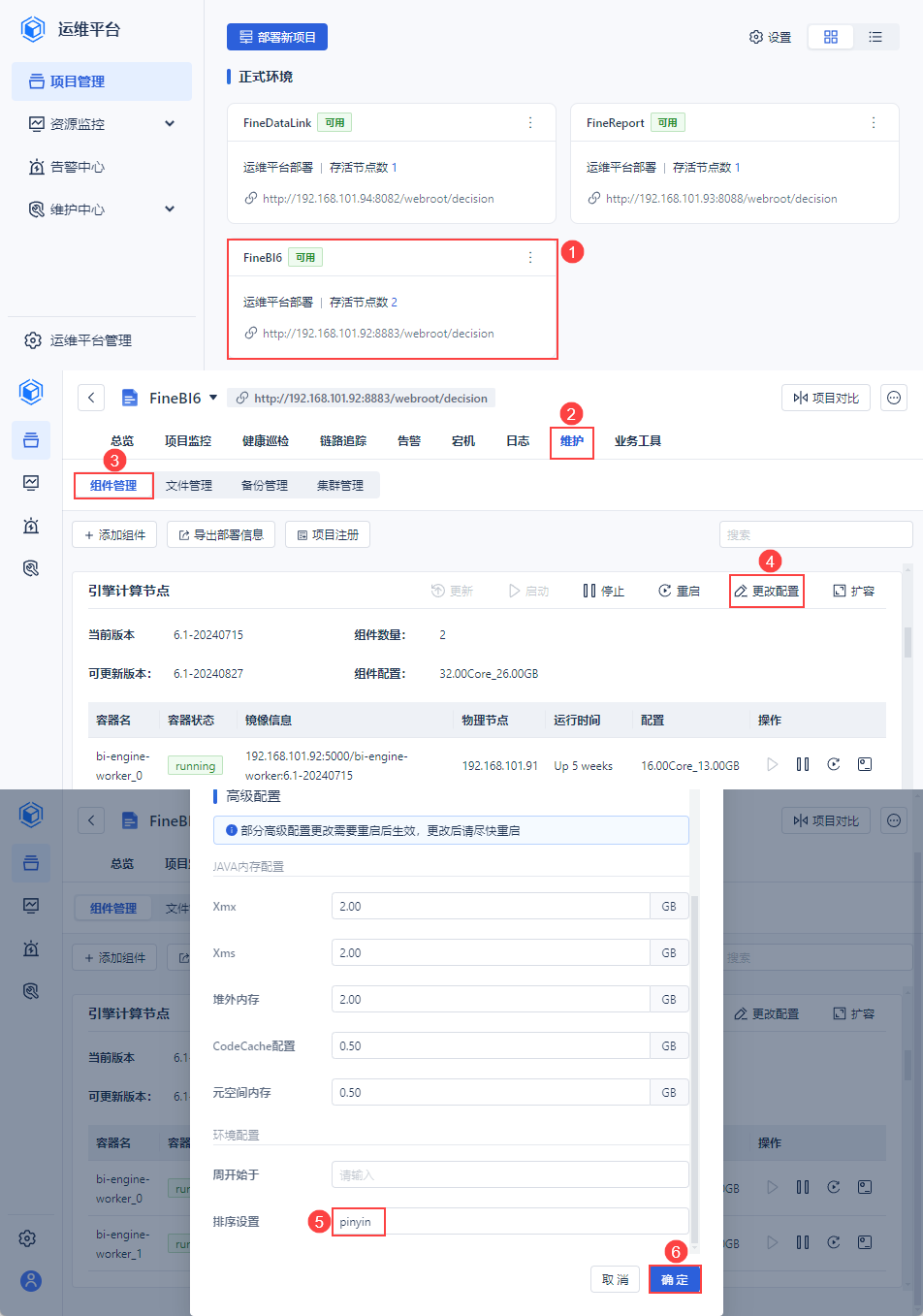Screen dimensions: 923x1316
Task: Go back with the arrow beside FineBI6
Action: coord(91,398)
